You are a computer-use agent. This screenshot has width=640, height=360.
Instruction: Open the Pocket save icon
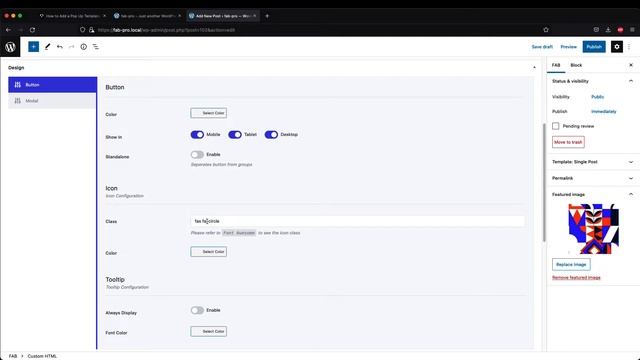point(596,30)
